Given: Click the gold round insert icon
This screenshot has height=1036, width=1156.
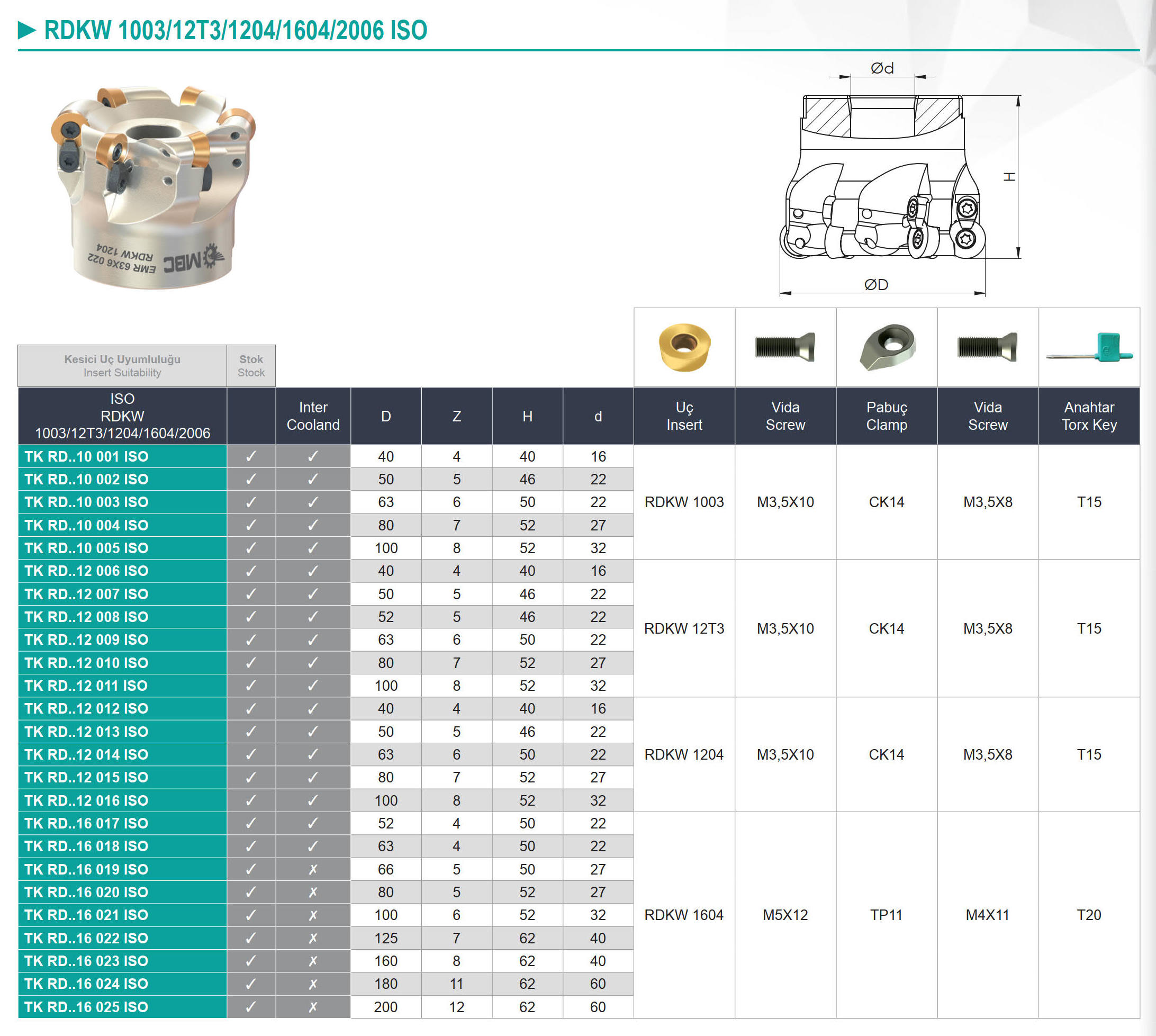Looking at the screenshot, I should click(x=684, y=347).
